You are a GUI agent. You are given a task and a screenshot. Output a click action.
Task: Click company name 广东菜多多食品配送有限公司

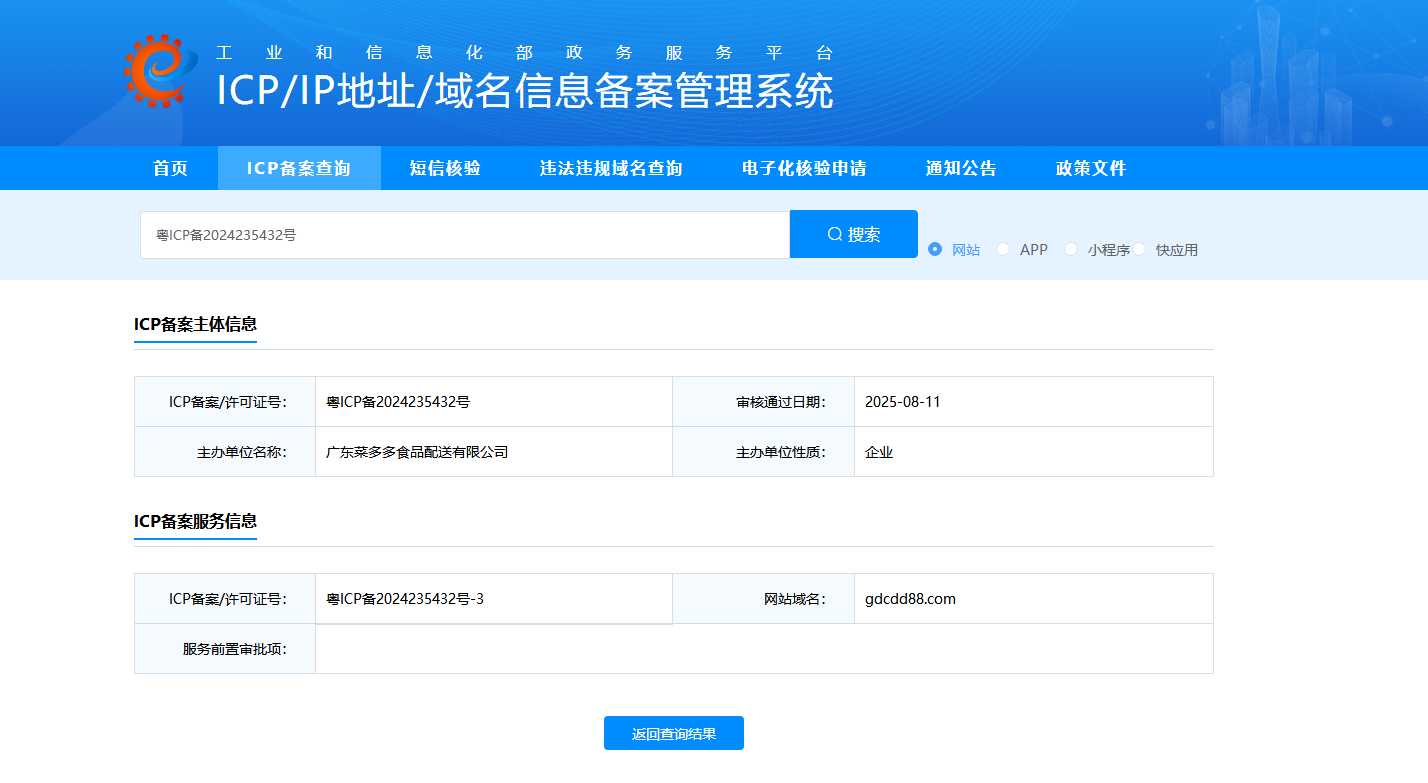[x=417, y=452]
